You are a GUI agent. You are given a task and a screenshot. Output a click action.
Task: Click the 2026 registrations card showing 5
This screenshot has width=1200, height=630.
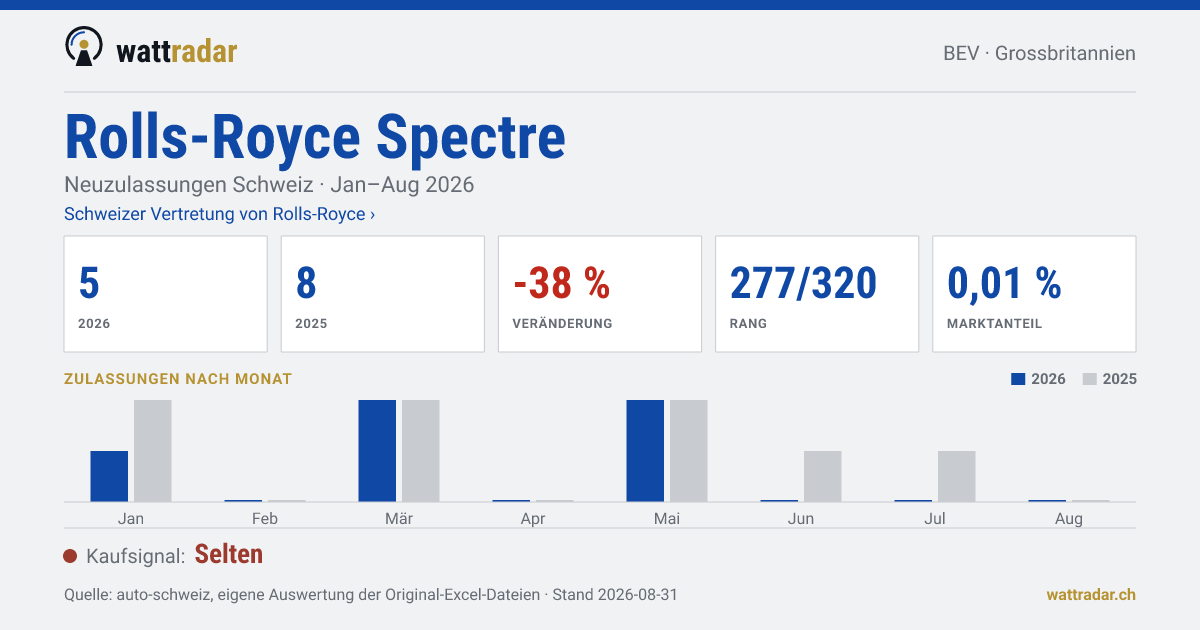pyautogui.click(x=166, y=294)
